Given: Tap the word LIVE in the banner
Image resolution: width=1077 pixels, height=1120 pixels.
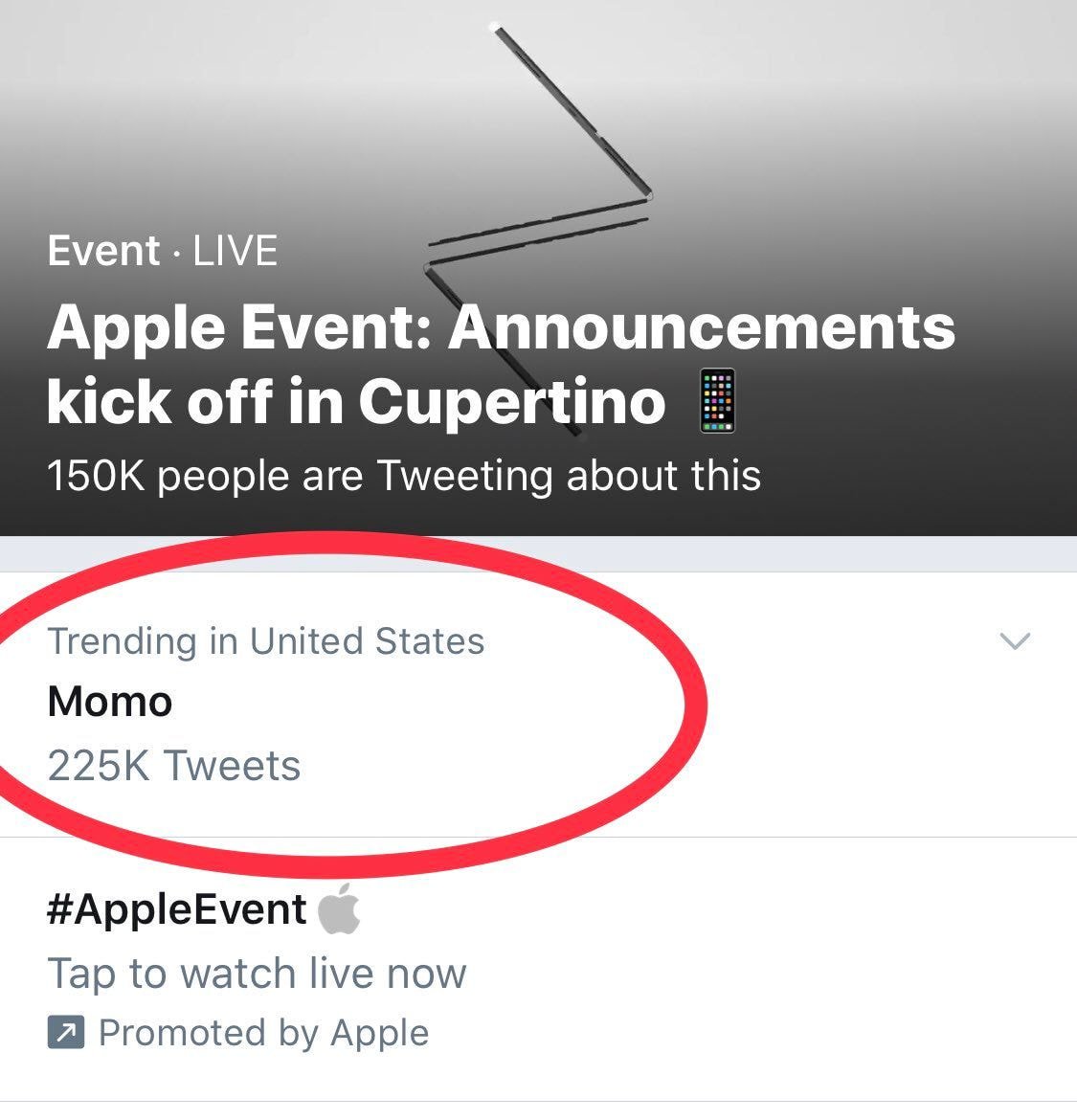Looking at the screenshot, I should point(236,252).
